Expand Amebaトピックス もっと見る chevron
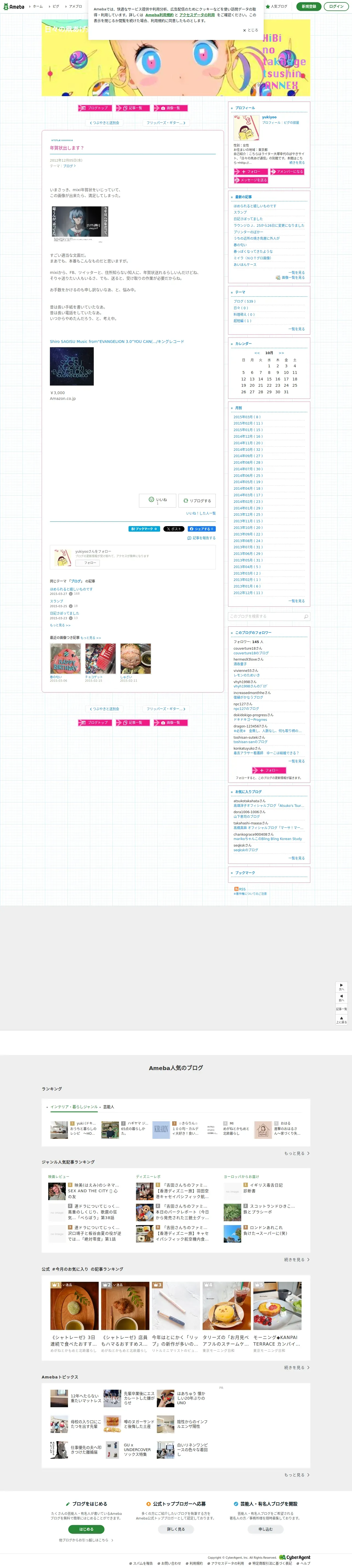 [x=297, y=1475]
